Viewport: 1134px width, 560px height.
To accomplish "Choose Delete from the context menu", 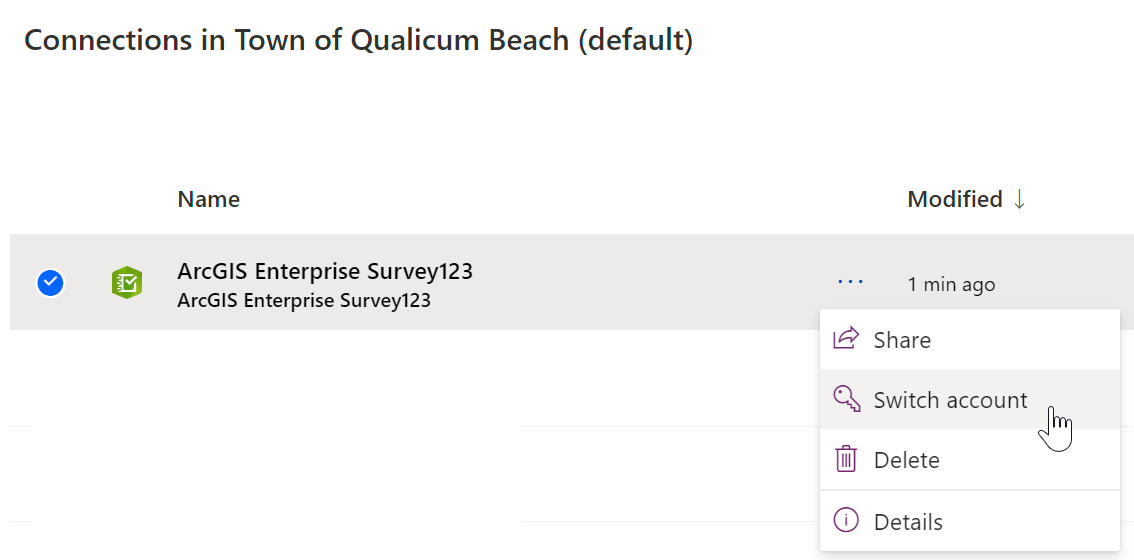I will pyautogui.click(x=906, y=460).
